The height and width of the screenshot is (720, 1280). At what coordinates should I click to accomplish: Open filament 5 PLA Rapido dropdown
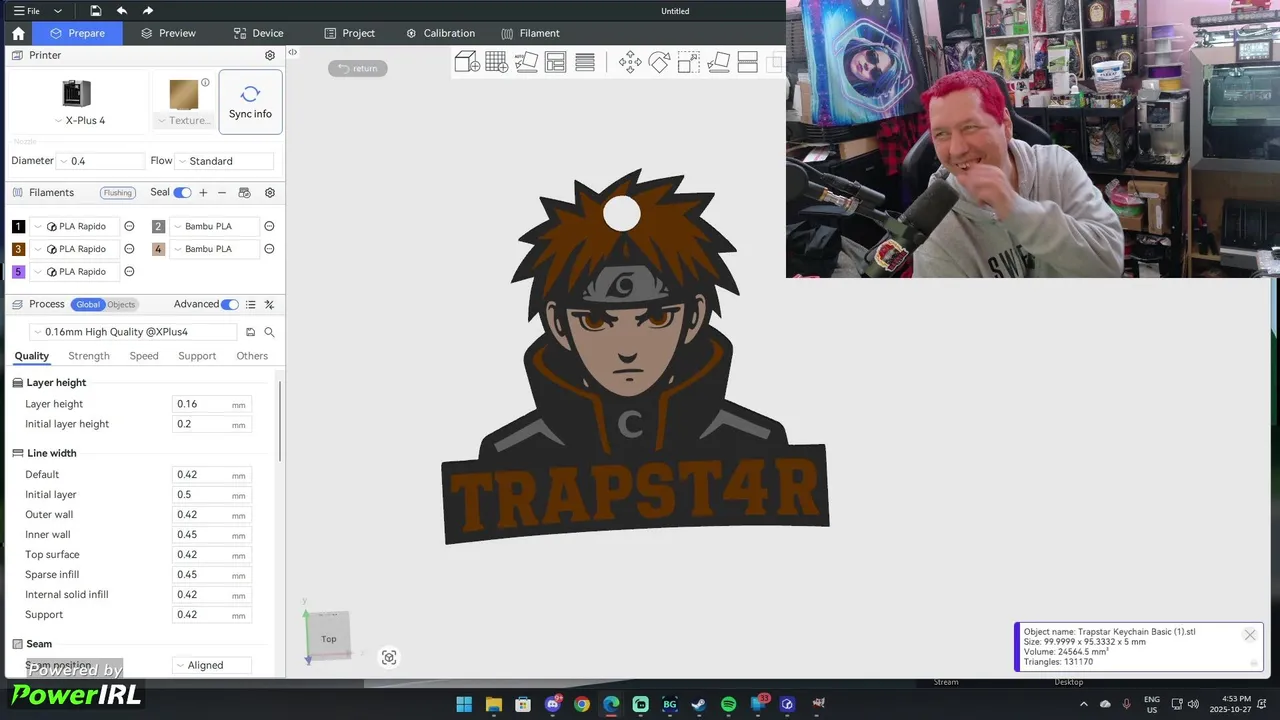point(75,272)
